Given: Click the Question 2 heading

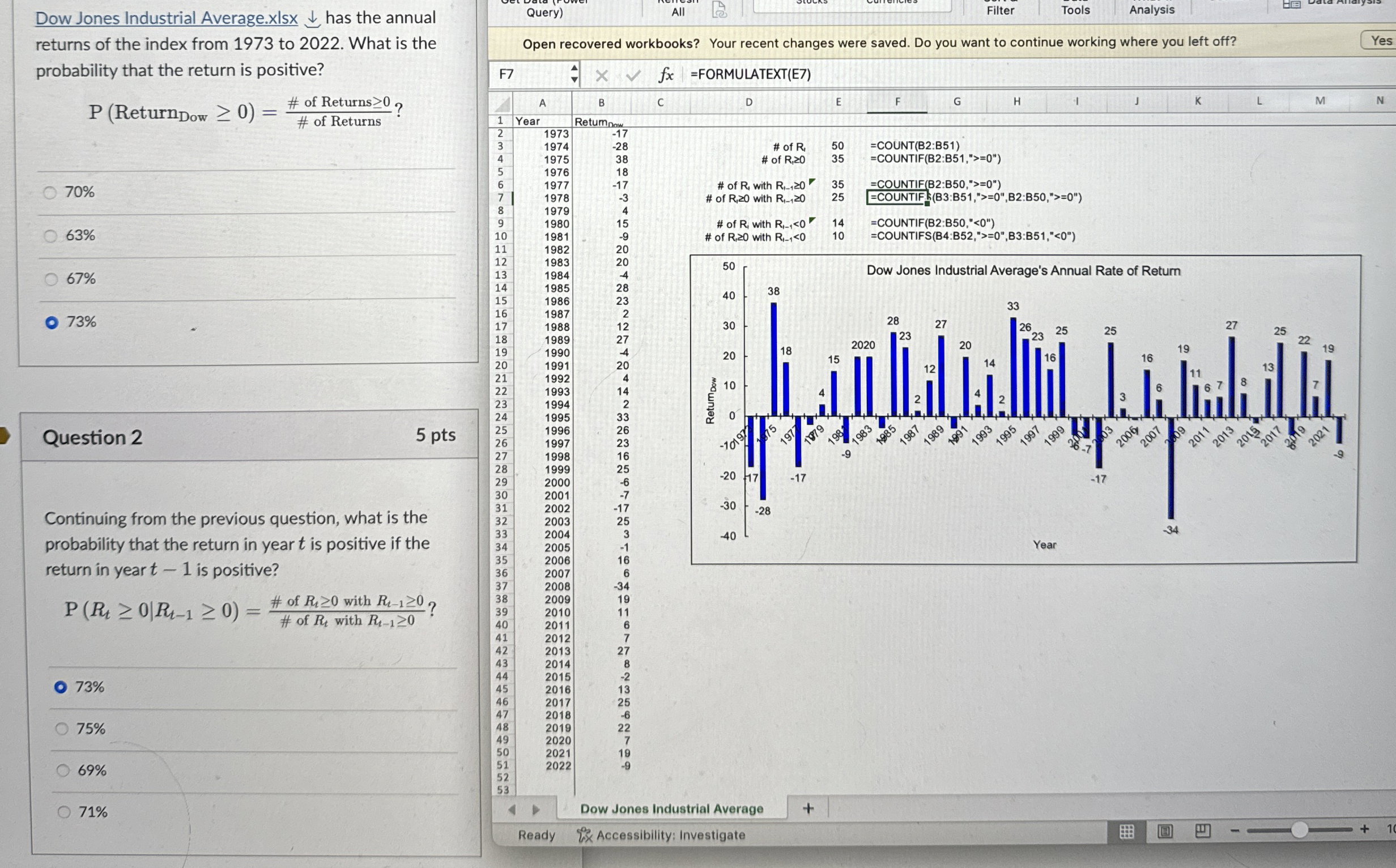Looking at the screenshot, I should [92, 438].
